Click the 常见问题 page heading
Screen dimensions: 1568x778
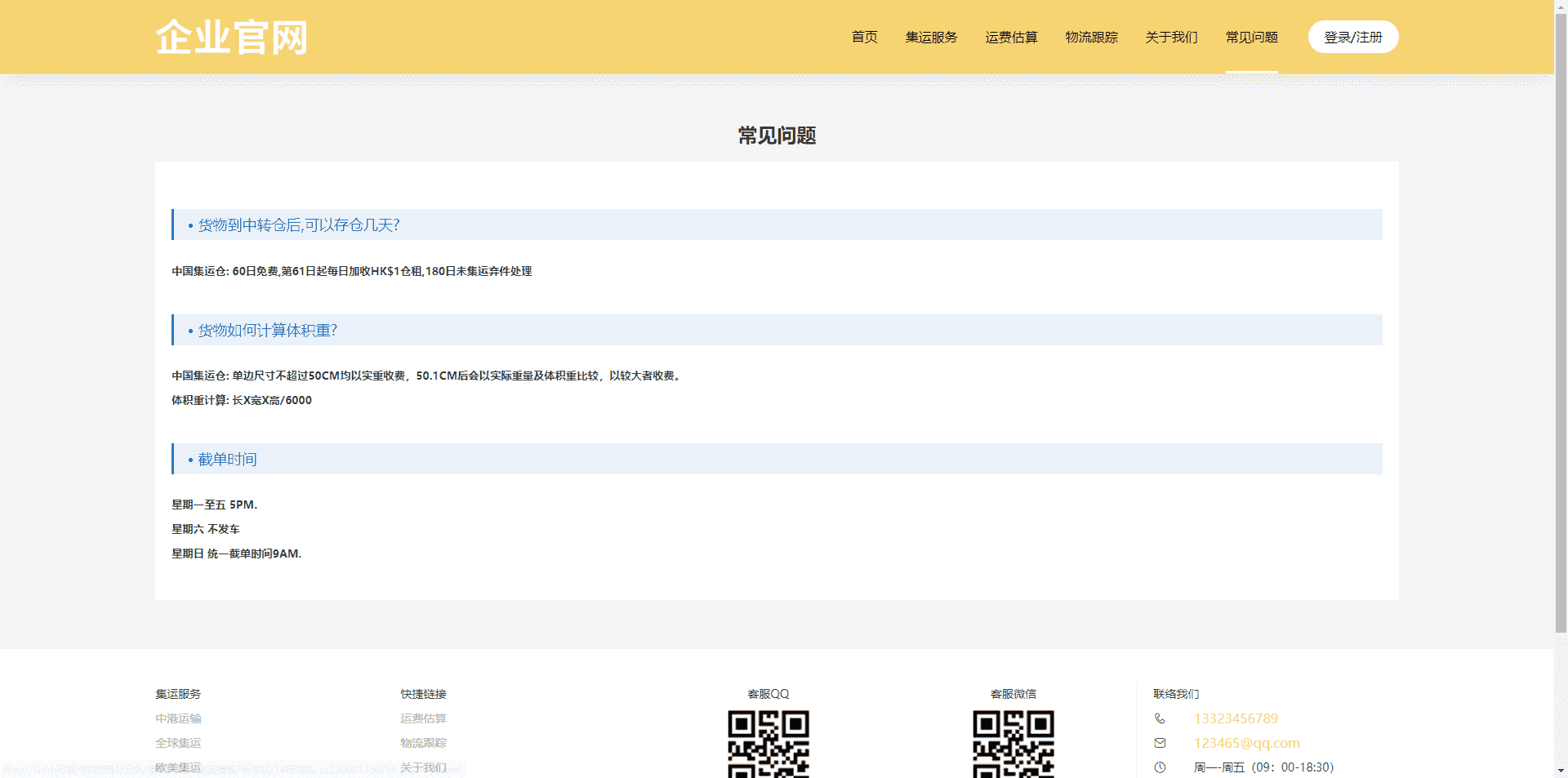pos(777,136)
